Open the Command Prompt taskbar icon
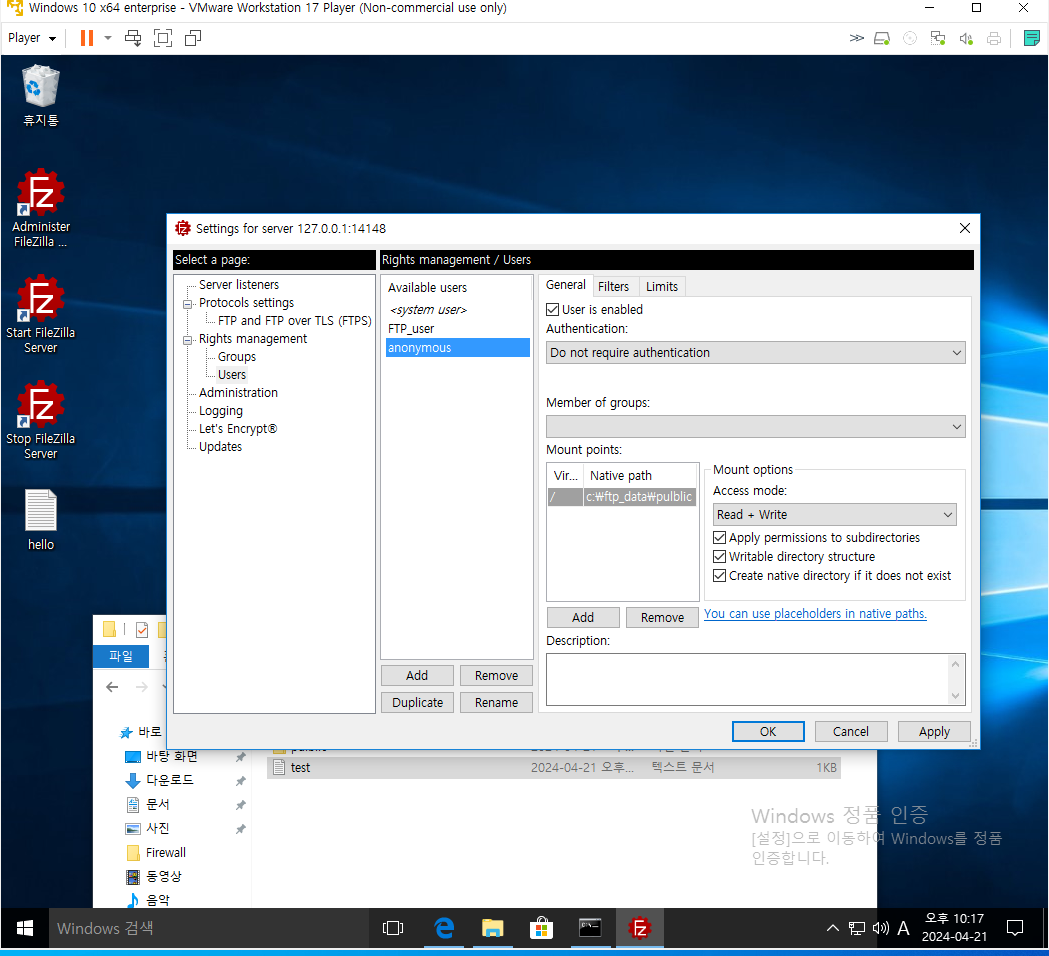 tap(589, 928)
